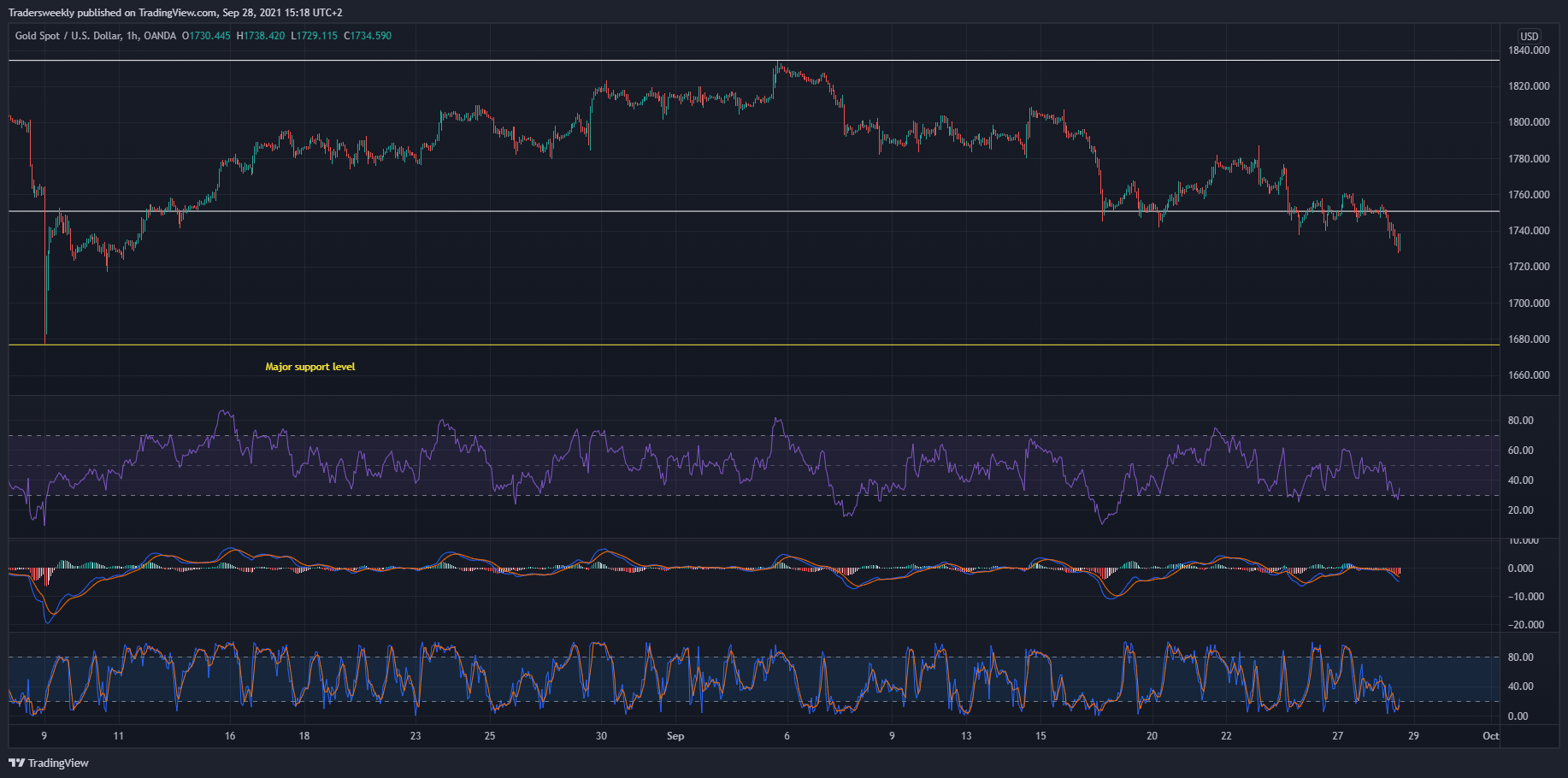Click the high value H1738.420
Screen dimensions: 1568x778
pyautogui.click(x=261, y=36)
